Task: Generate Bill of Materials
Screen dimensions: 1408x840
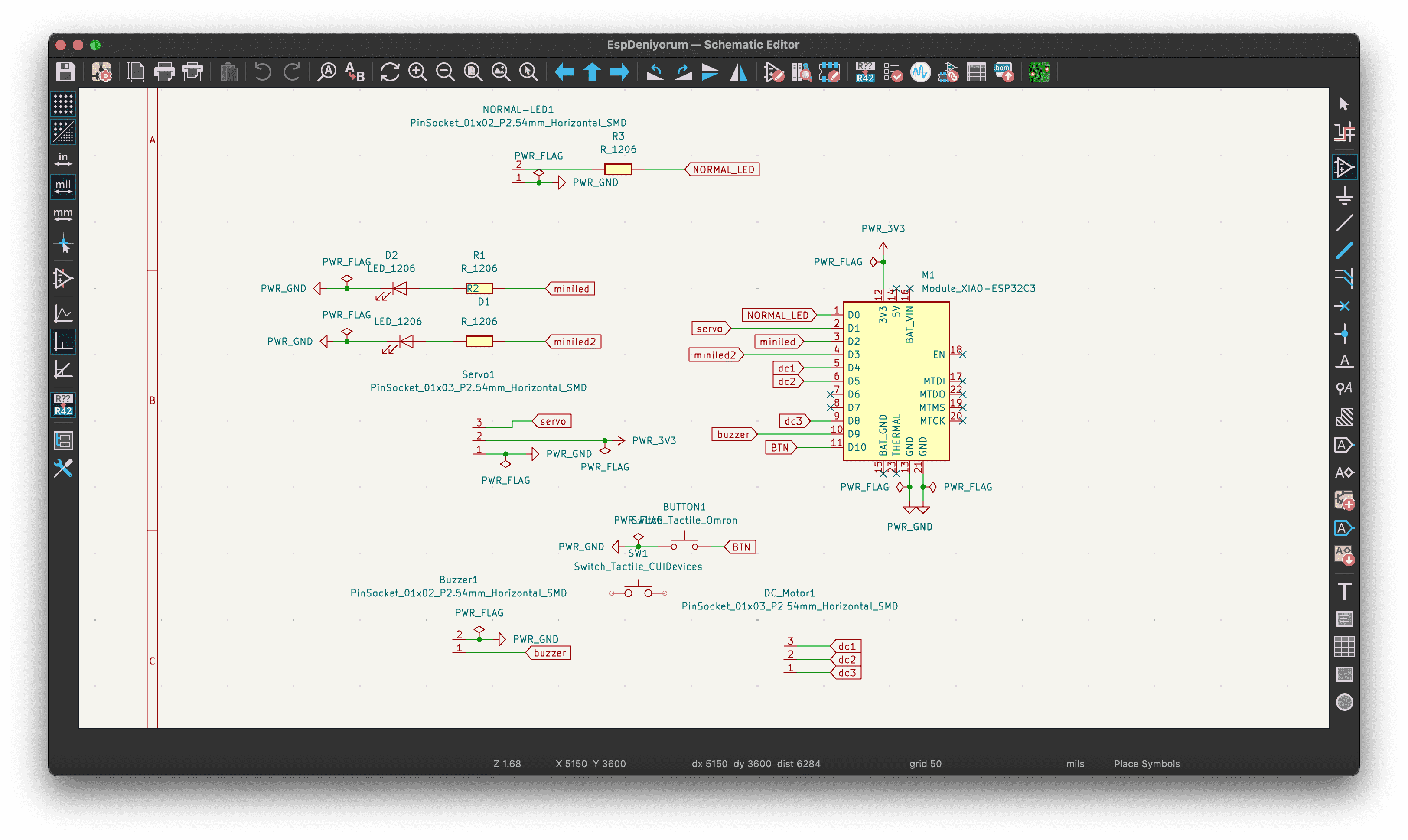Action: point(1004,72)
